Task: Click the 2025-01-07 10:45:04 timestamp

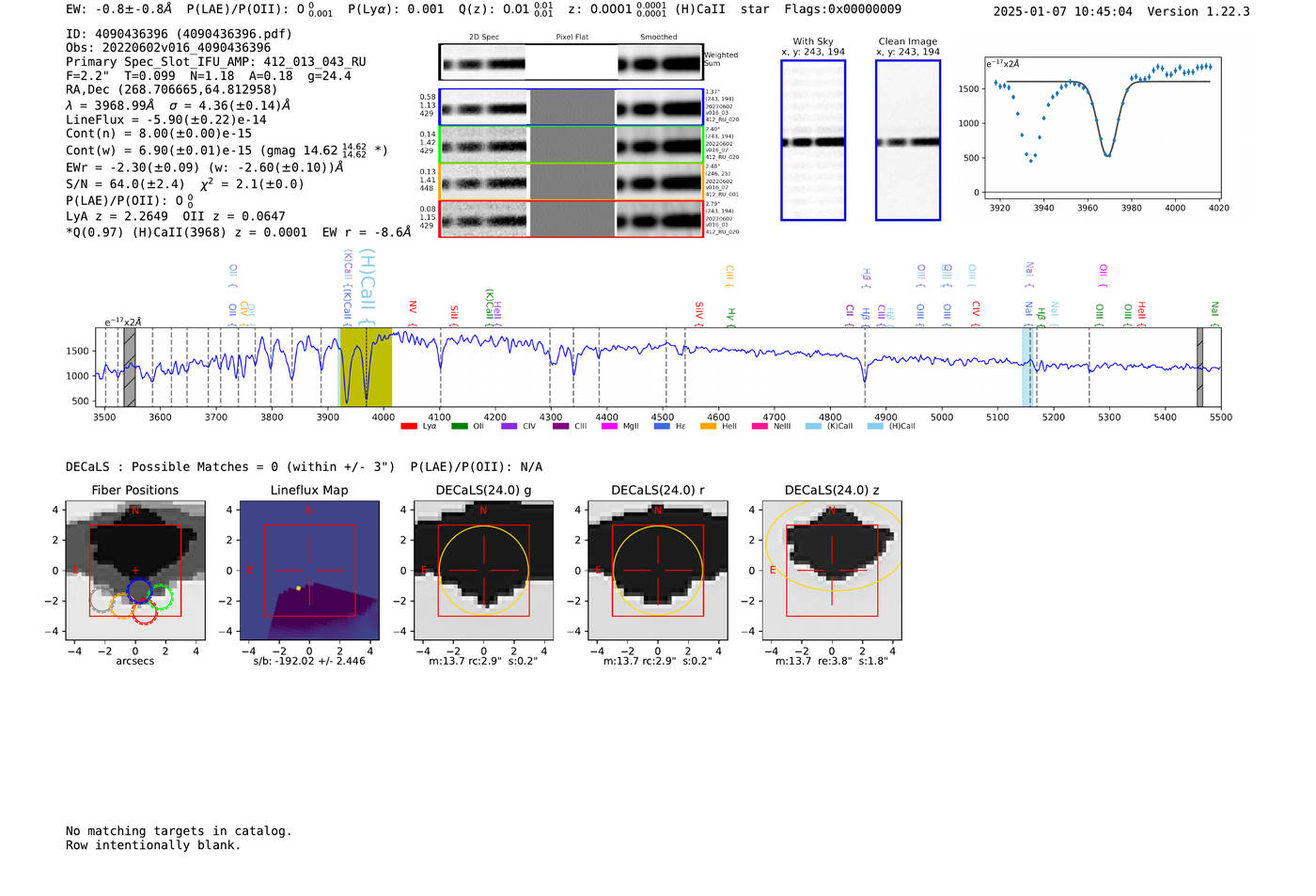Action: click(1062, 11)
